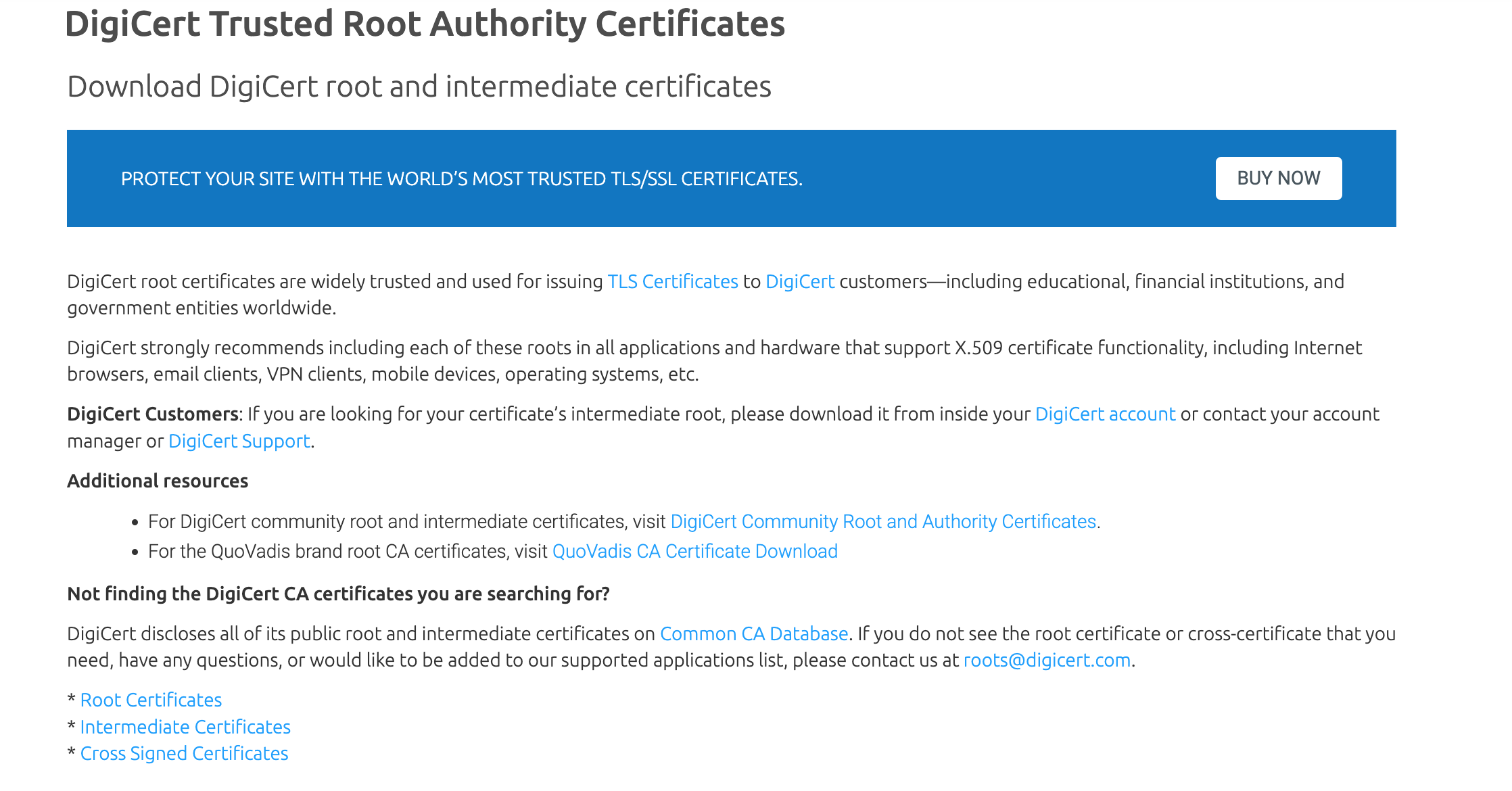Click the DigiCert brand name link

pyautogui.click(x=800, y=283)
